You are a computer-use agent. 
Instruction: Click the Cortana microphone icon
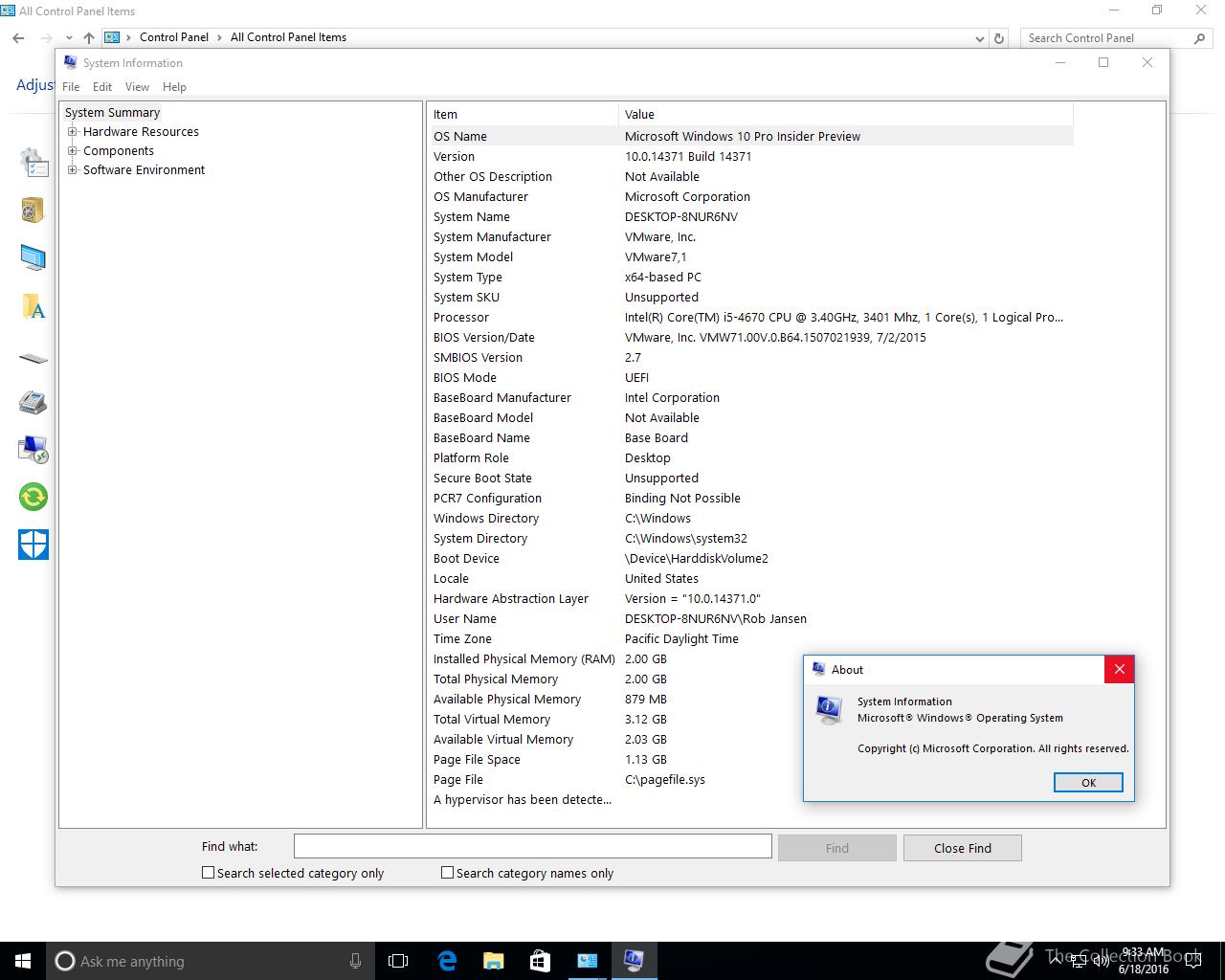coord(355,961)
